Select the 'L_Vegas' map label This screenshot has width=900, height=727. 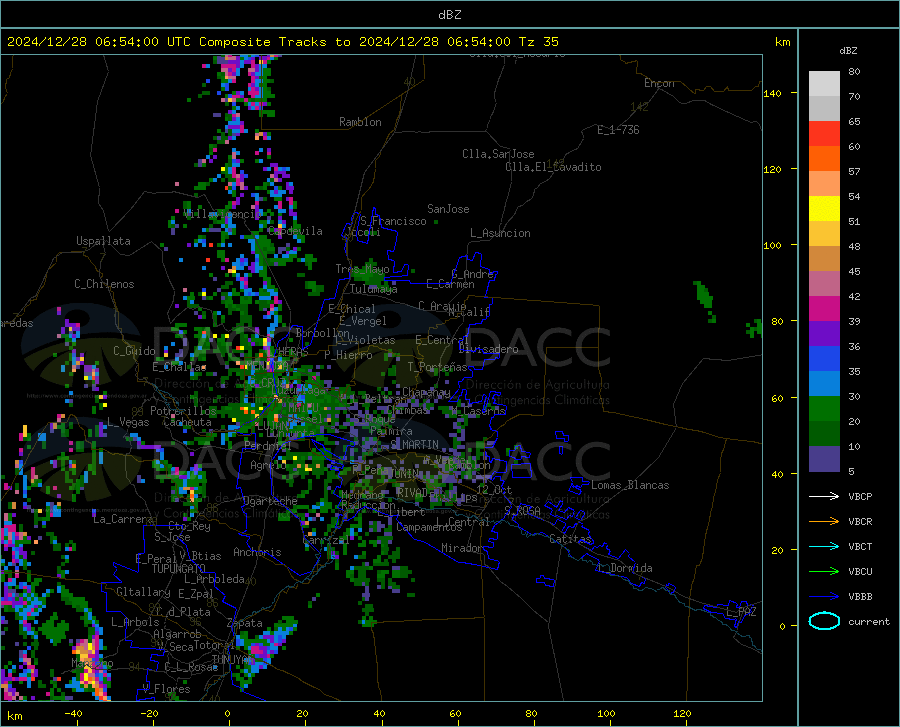pos(128,422)
